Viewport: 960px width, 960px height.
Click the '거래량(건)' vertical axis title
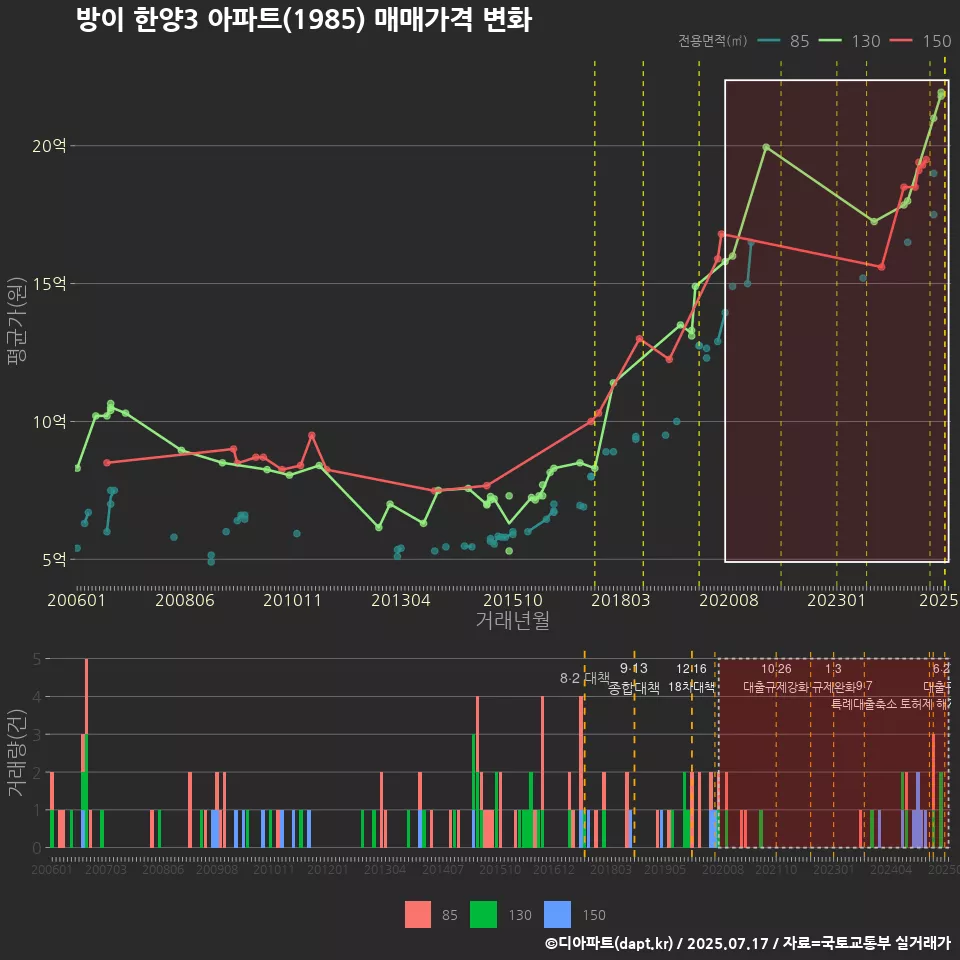[17, 754]
